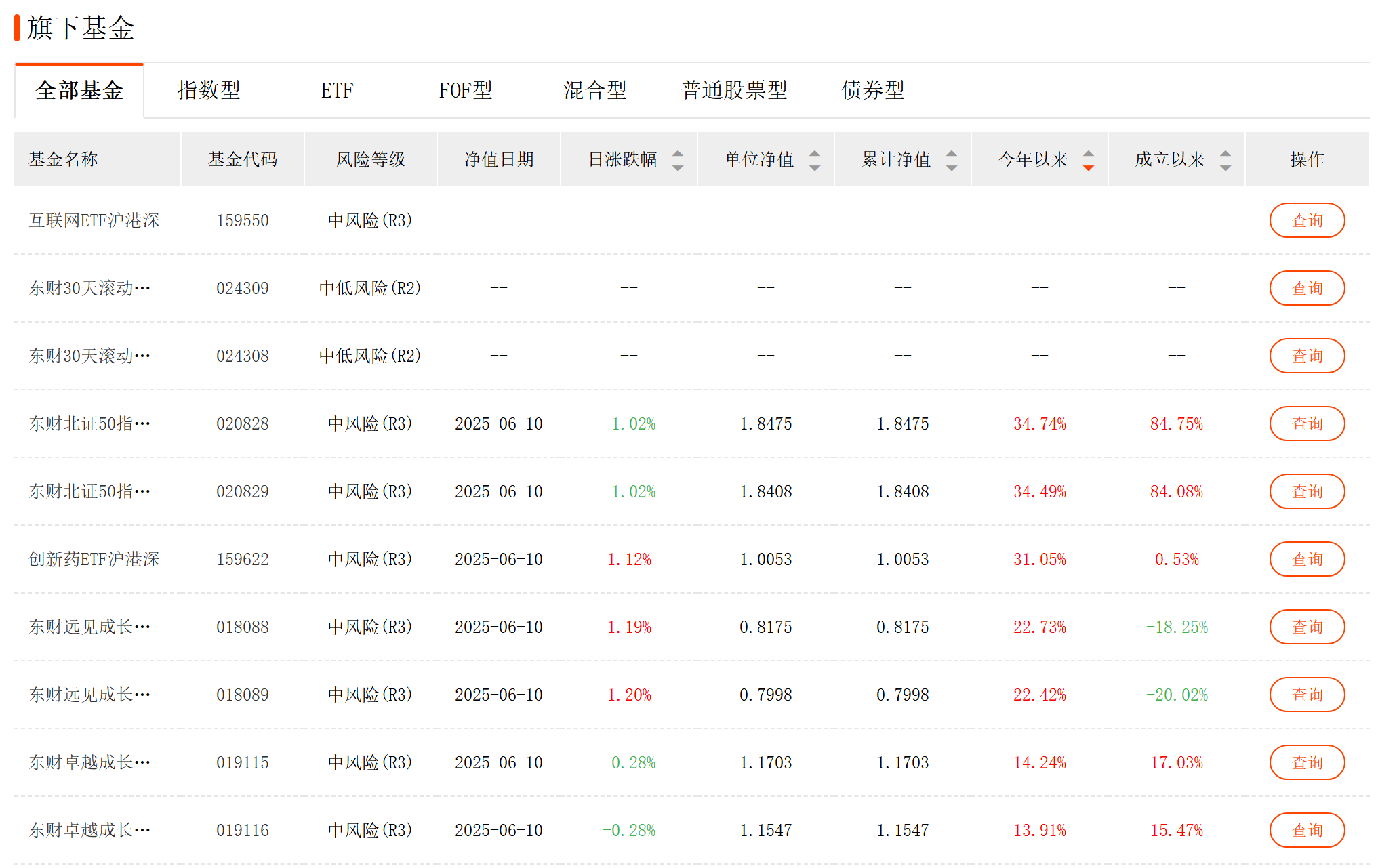Click 成立以来 header label
Viewport: 1378px width, 868px height.
(x=1170, y=159)
